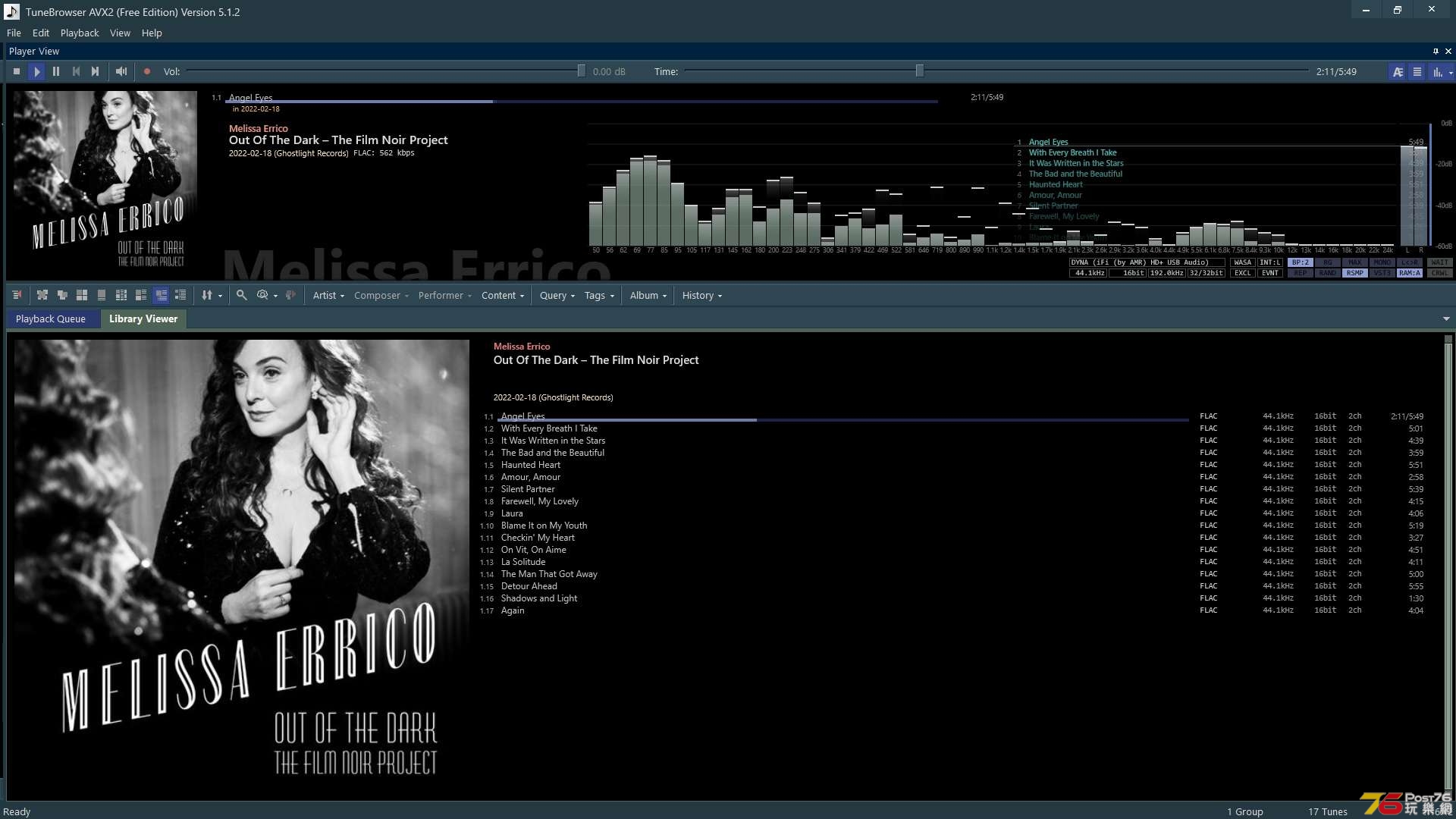Select the grid tiles view layout icon
This screenshot has height=819, width=1456.
(82, 295)
